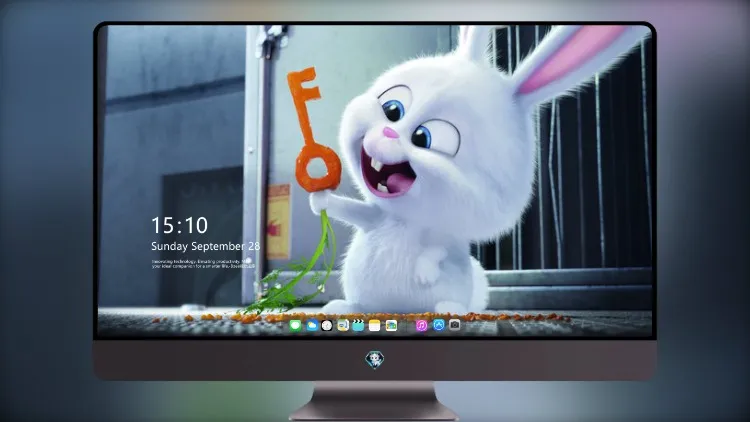Open the Camera app in the dock
The width and height of the screenshot is (750, 422).
[x=454, y=325]
